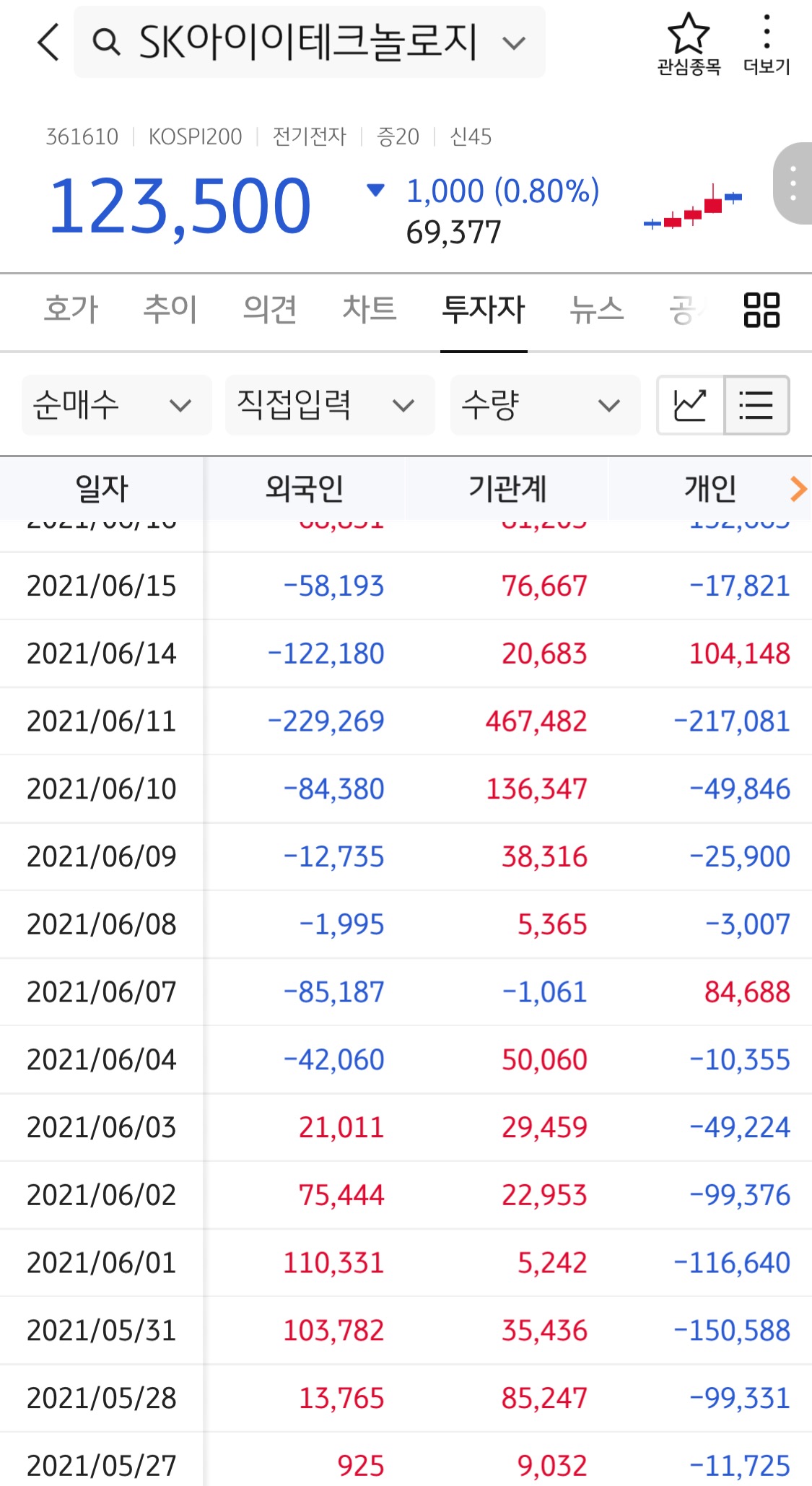This screenshot has width=812, height=1486.
Task: Switch to chart view toggle
Action: (x=690, y=405)
